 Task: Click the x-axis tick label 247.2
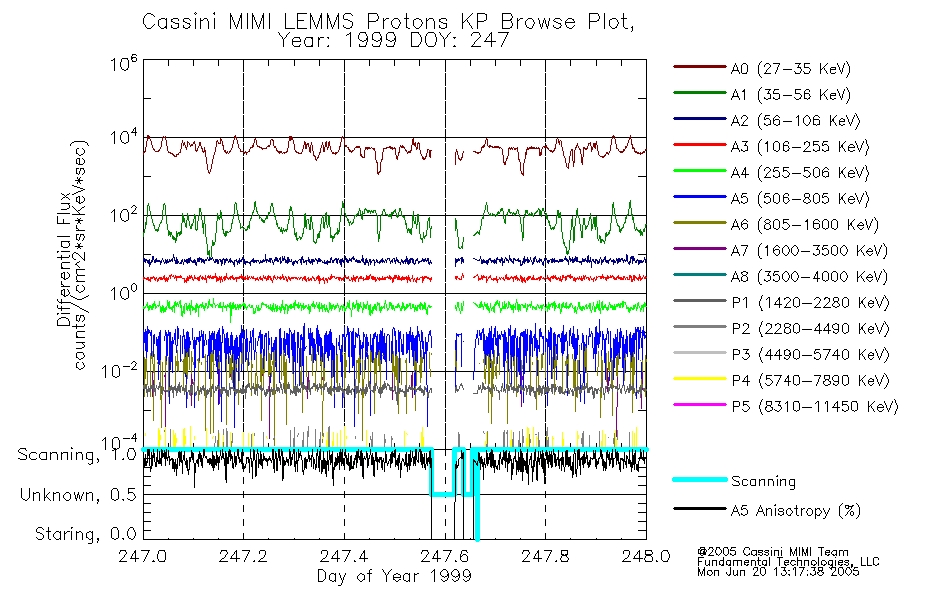click(243, 556)
